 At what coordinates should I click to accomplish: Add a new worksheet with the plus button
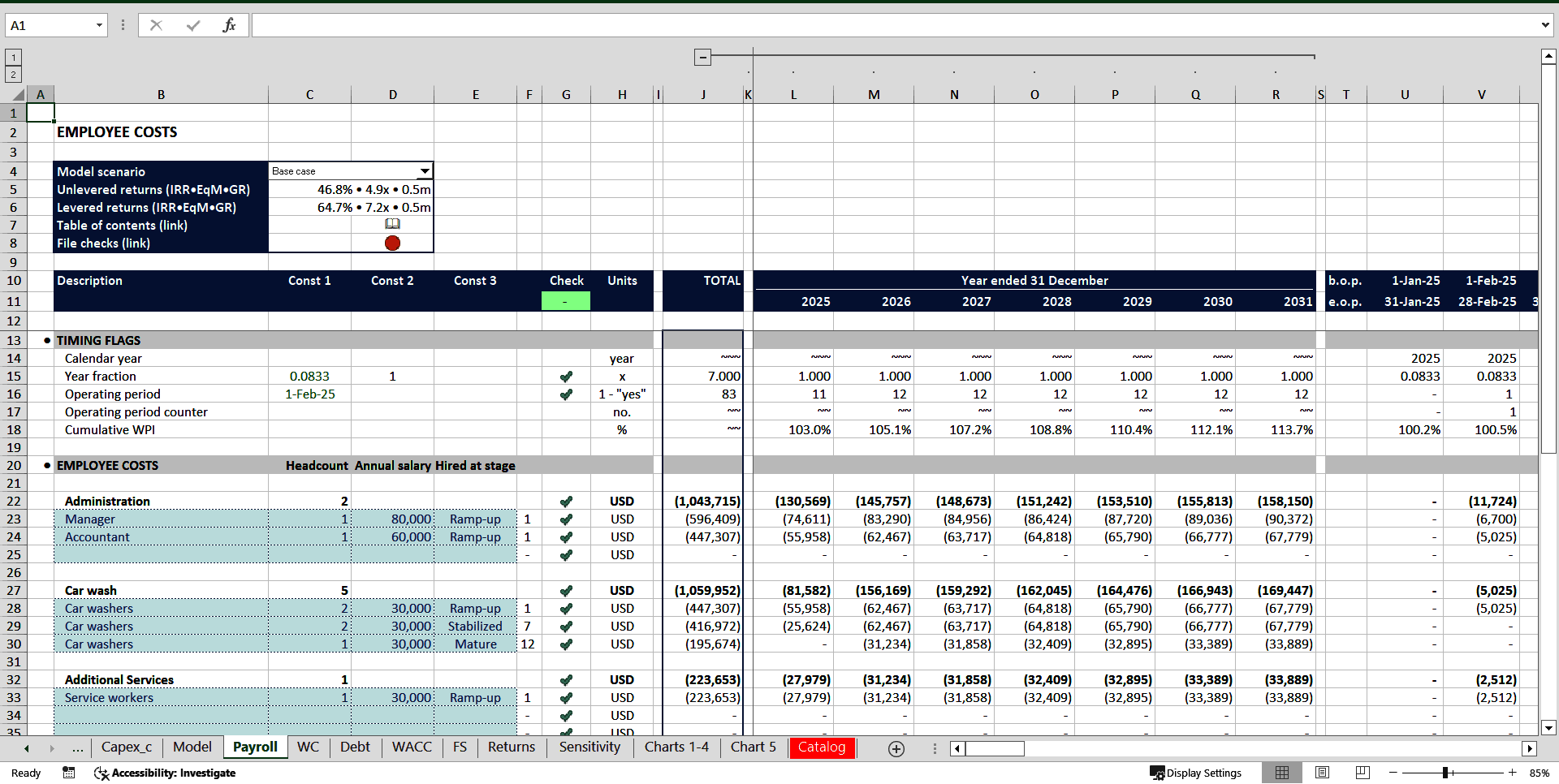point(896,748)
